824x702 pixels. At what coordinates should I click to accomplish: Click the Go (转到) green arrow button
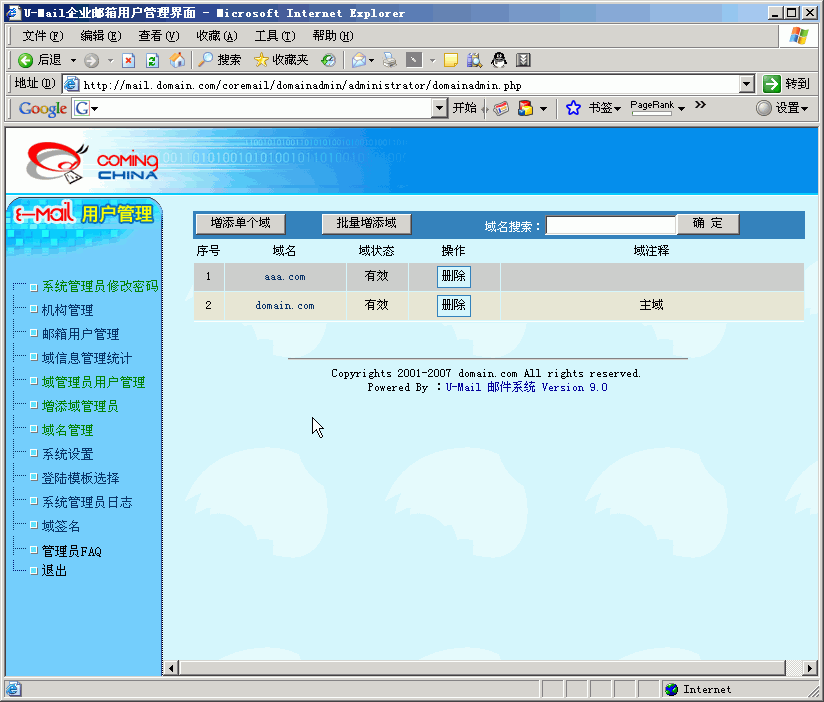click(786, 84)
